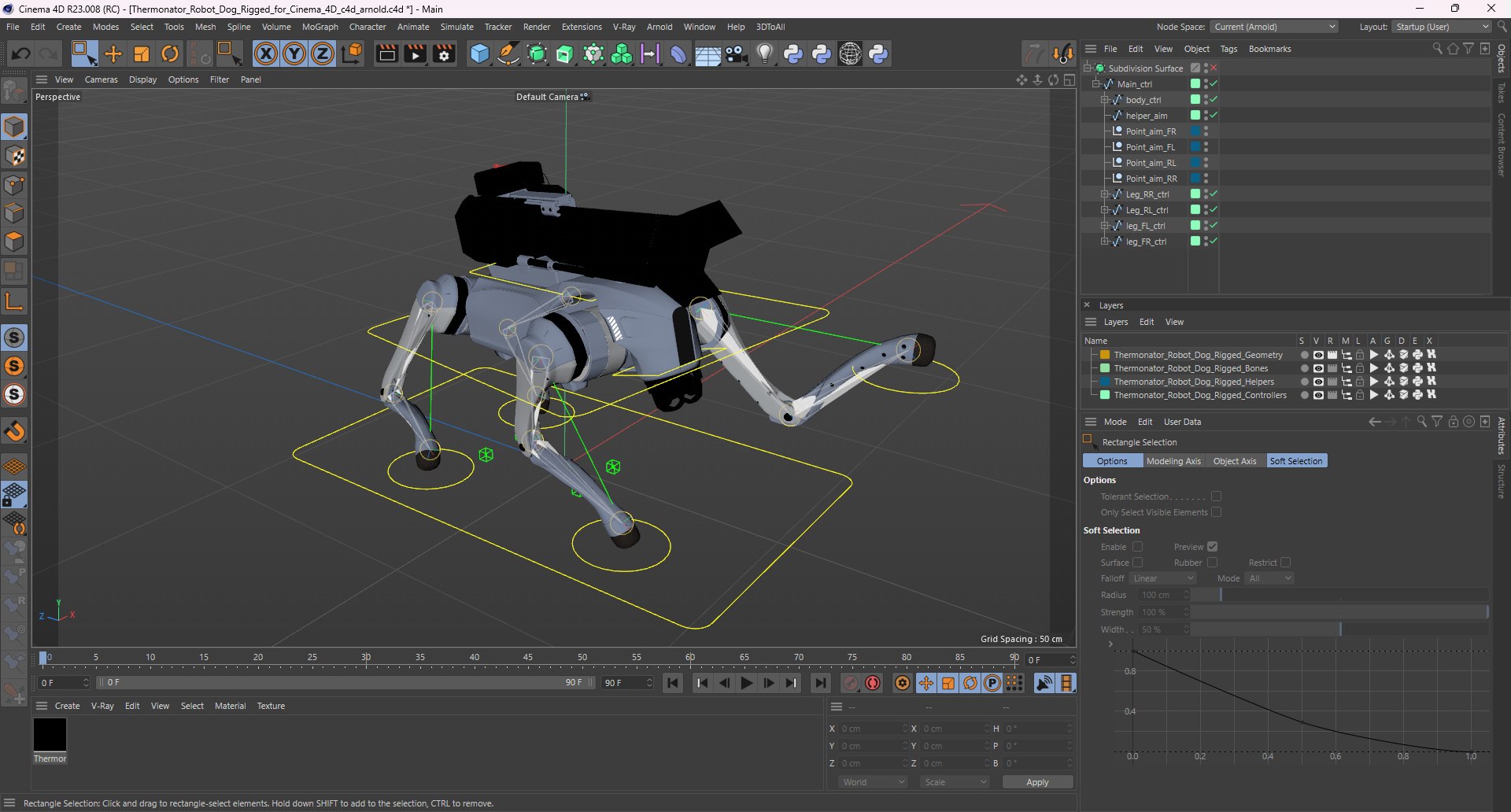Enable Texture mode in left palette

click(x=14, y=156)
